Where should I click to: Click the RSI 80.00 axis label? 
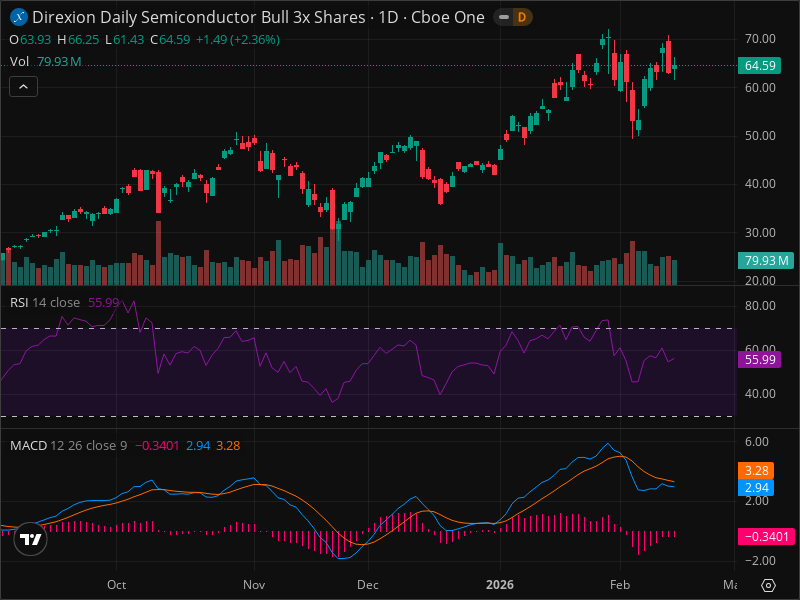click(x=760, y=306)
